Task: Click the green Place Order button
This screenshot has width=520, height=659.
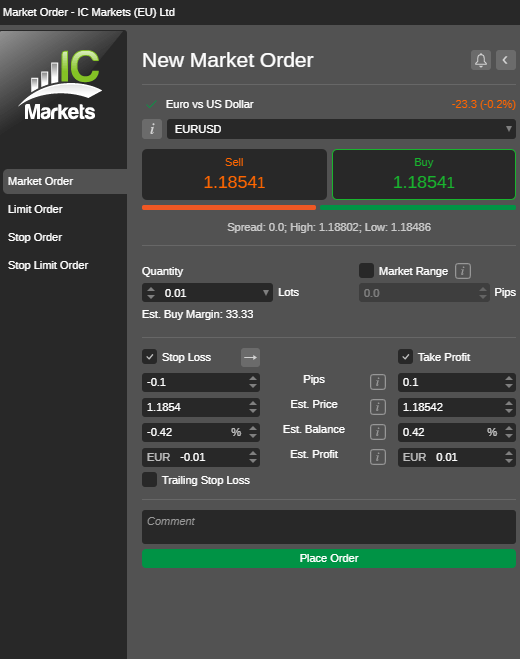Action: 329,559
